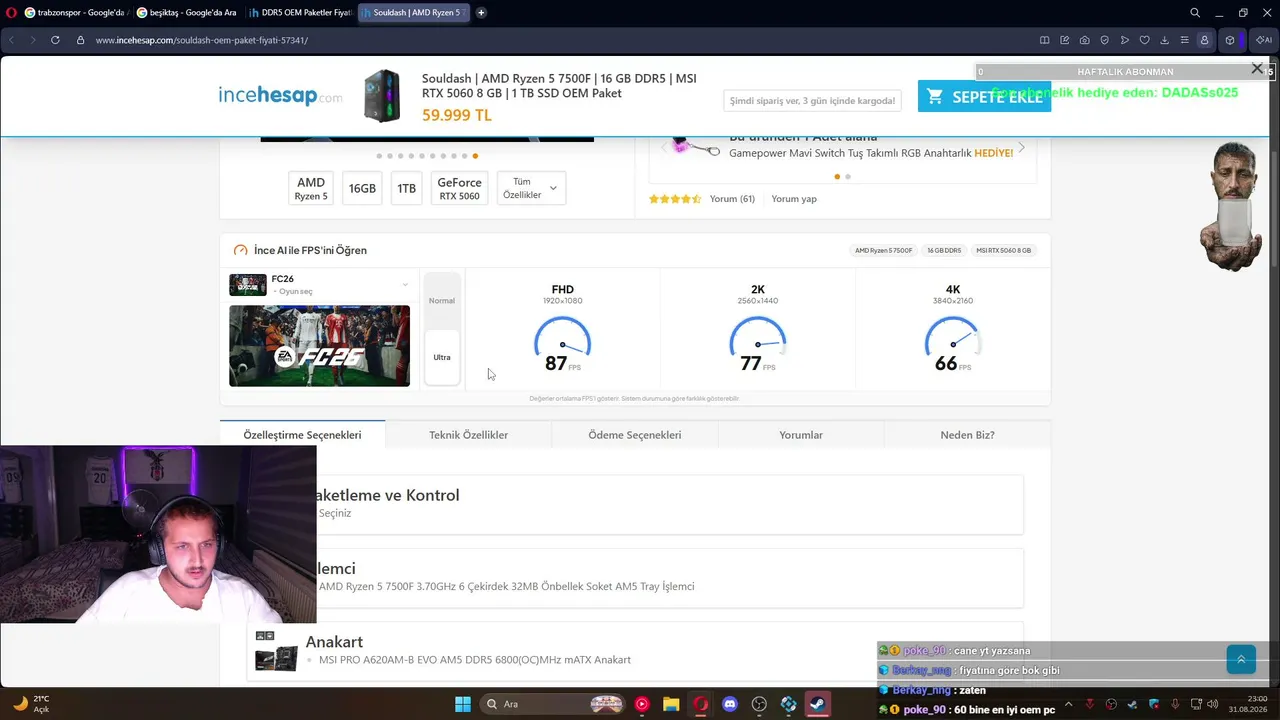Click the FC26 game banner image

319,346
